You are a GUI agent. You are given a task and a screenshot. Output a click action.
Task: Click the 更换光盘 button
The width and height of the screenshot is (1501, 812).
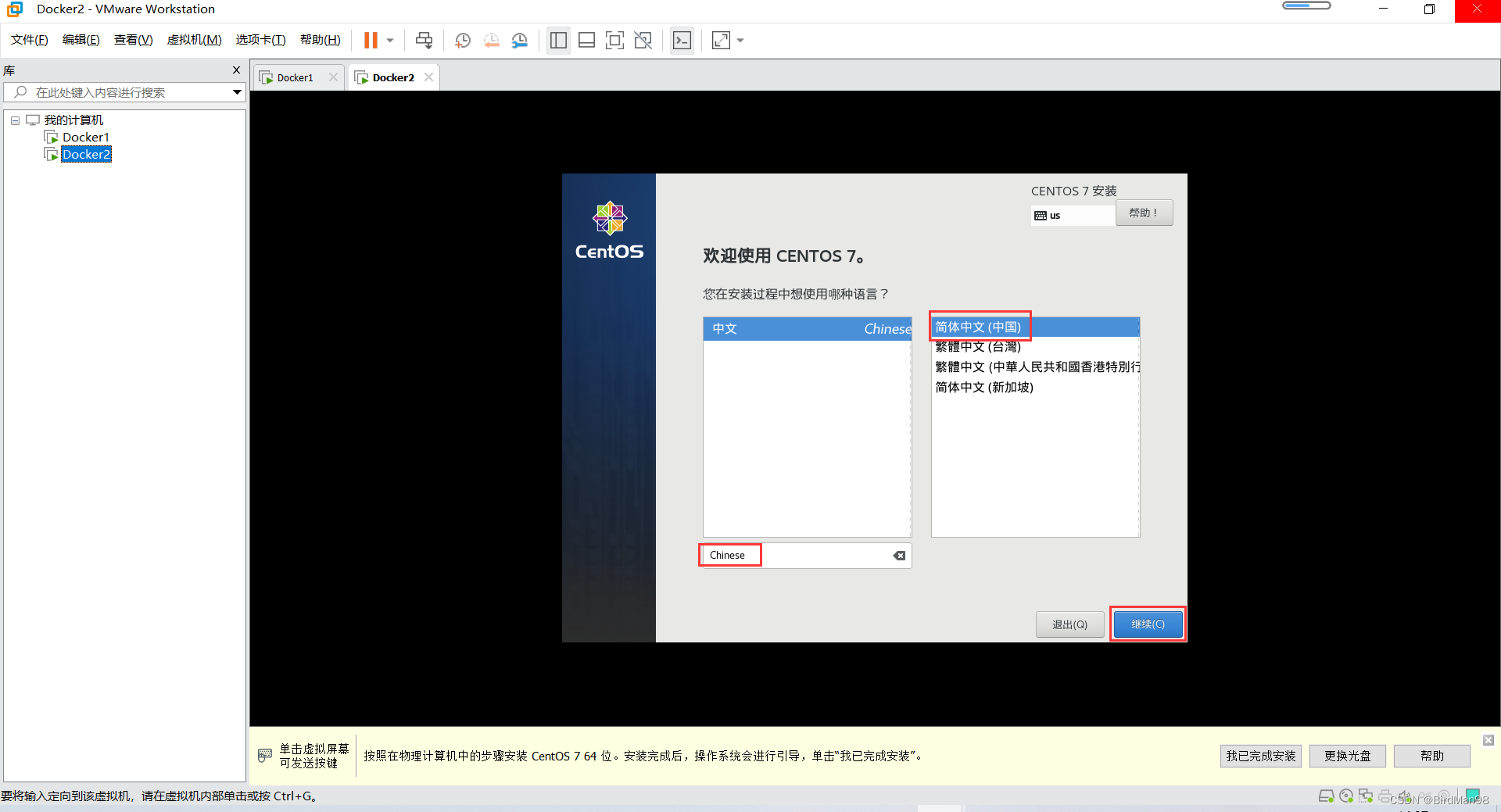[x=1347, y=756]
